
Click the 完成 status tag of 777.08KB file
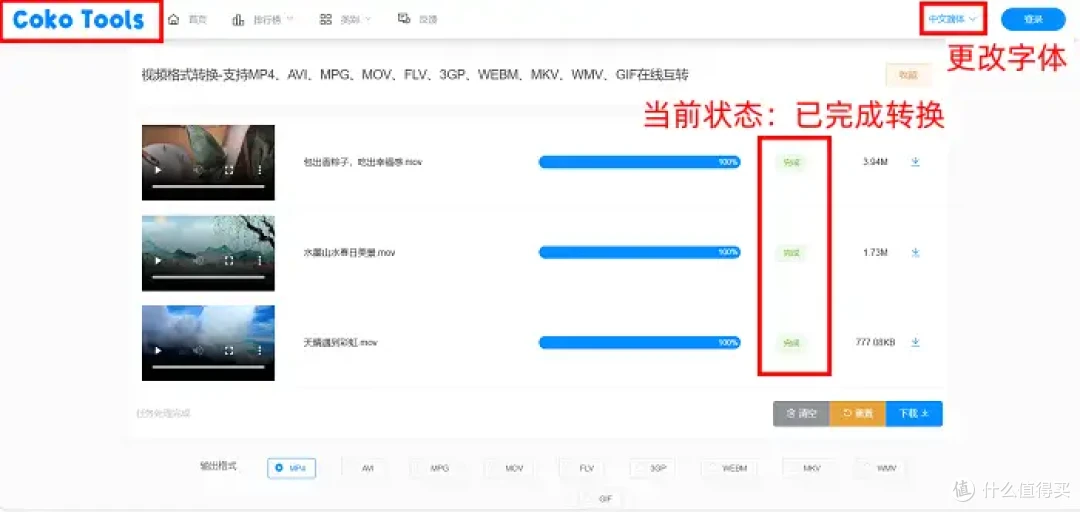pos(791,342)
